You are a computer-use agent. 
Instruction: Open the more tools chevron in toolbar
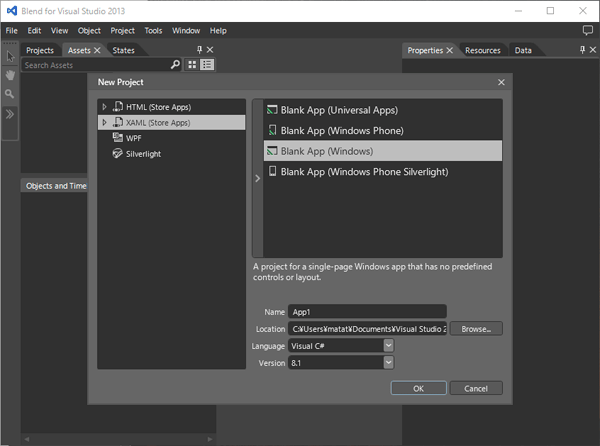click(10, 114)
